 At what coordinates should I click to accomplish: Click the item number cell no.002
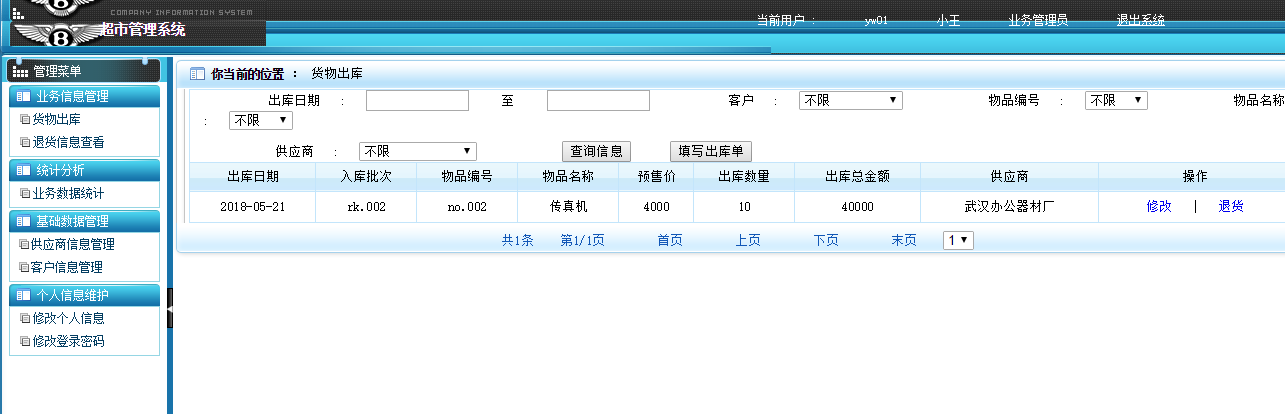point(467,206)
